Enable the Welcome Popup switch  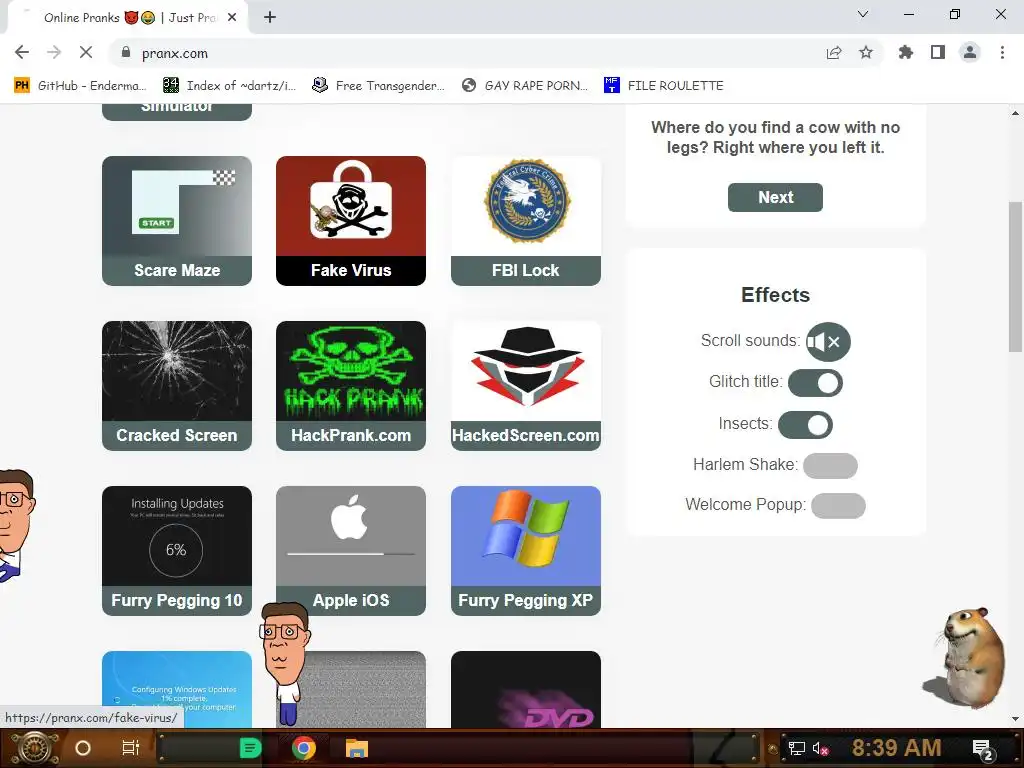coord(838,505)
